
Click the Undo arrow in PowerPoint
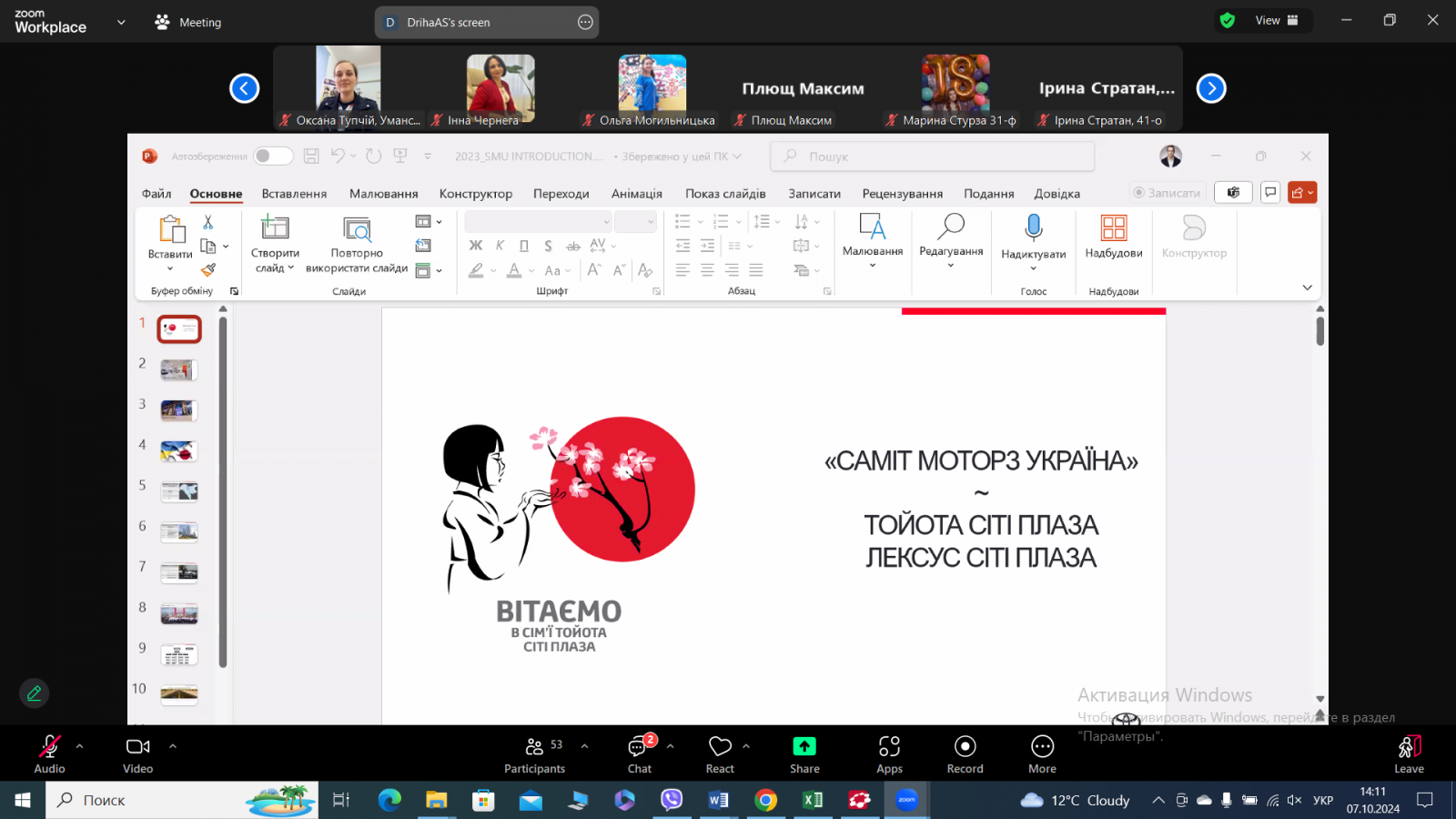tap(338, 156)
